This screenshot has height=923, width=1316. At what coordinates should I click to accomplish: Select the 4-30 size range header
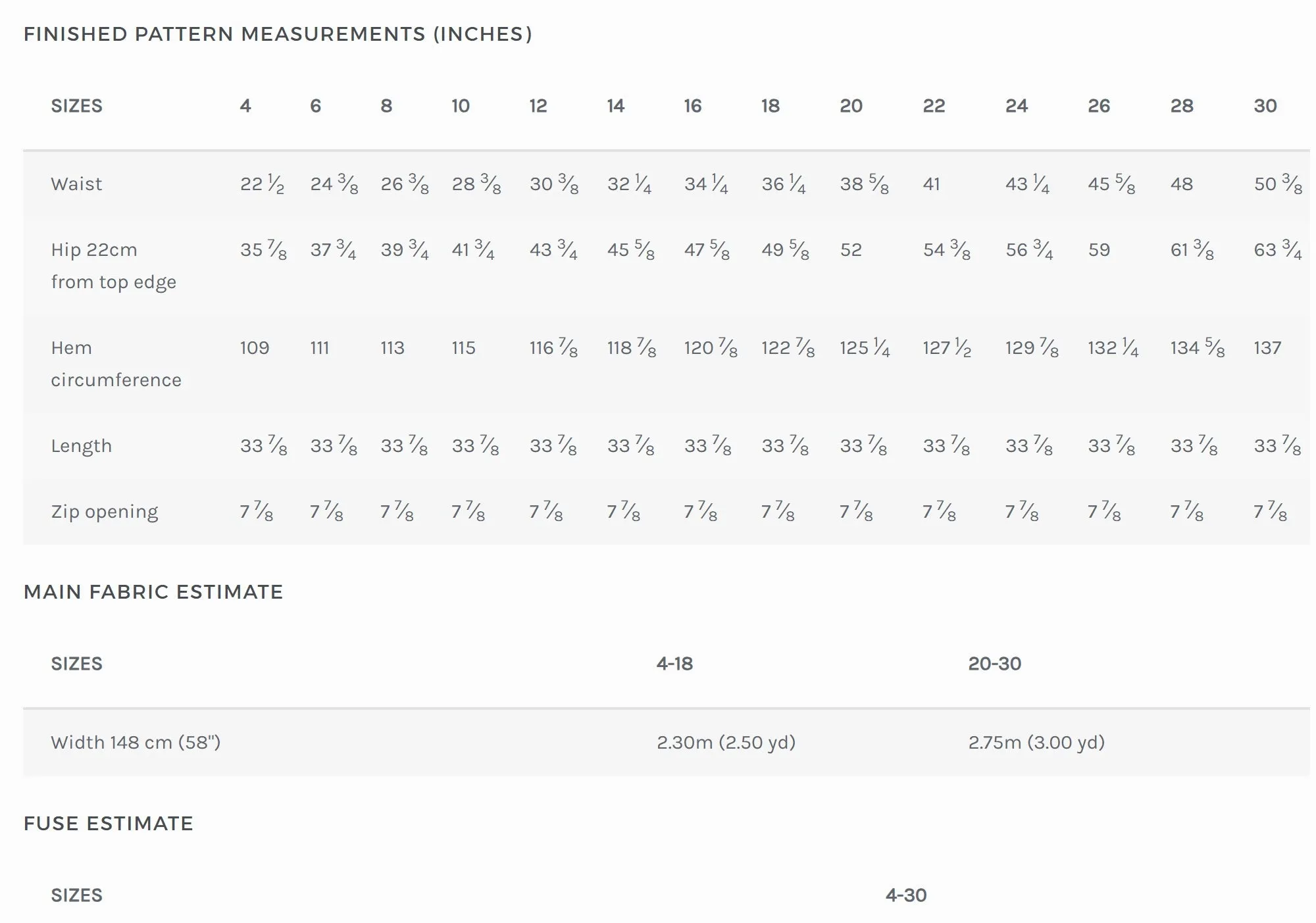point(905,895)
